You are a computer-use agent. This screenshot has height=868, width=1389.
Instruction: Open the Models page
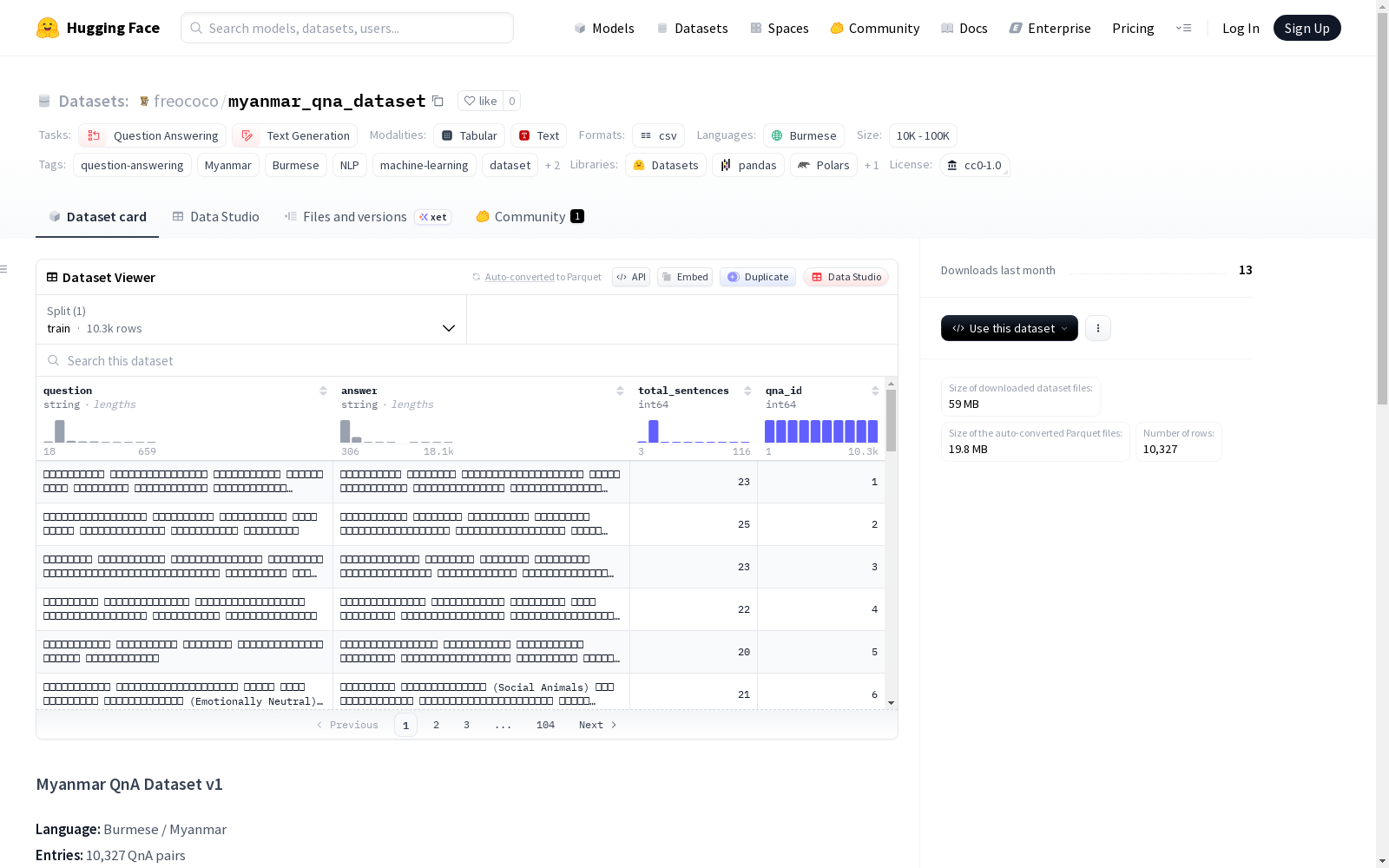coord(604,28)
